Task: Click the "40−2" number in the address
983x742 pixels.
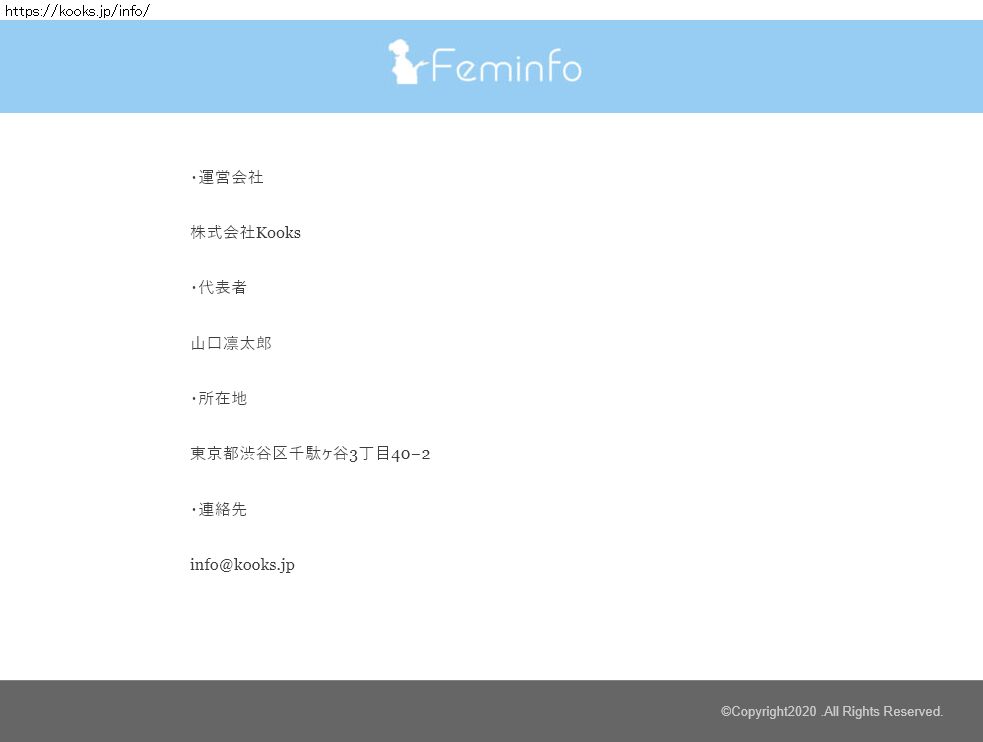Action: click(x=410, y=455)
